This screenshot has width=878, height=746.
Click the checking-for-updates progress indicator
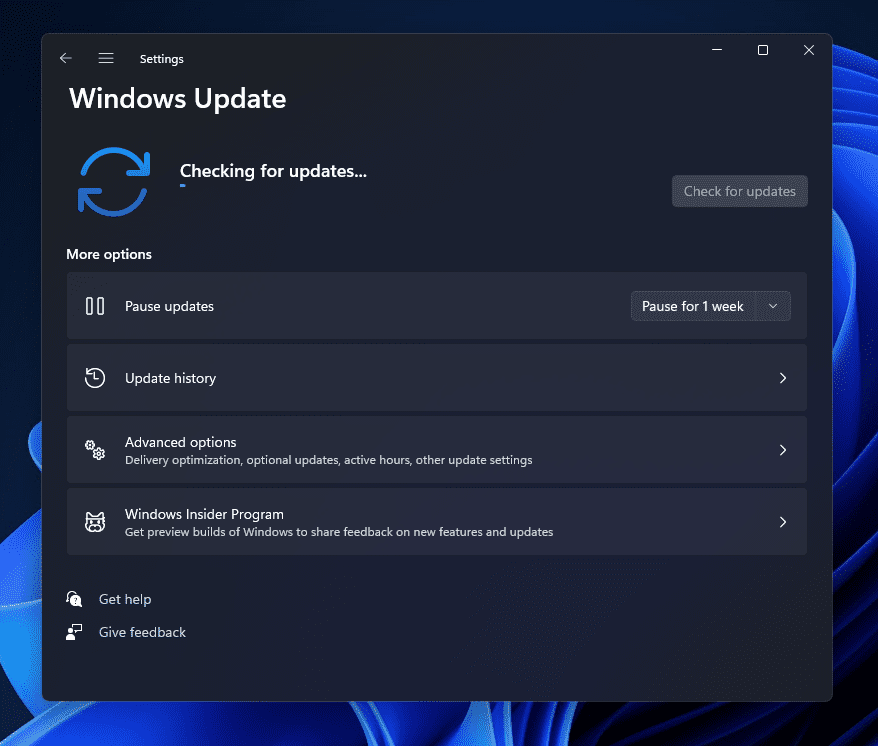point(273,171)
